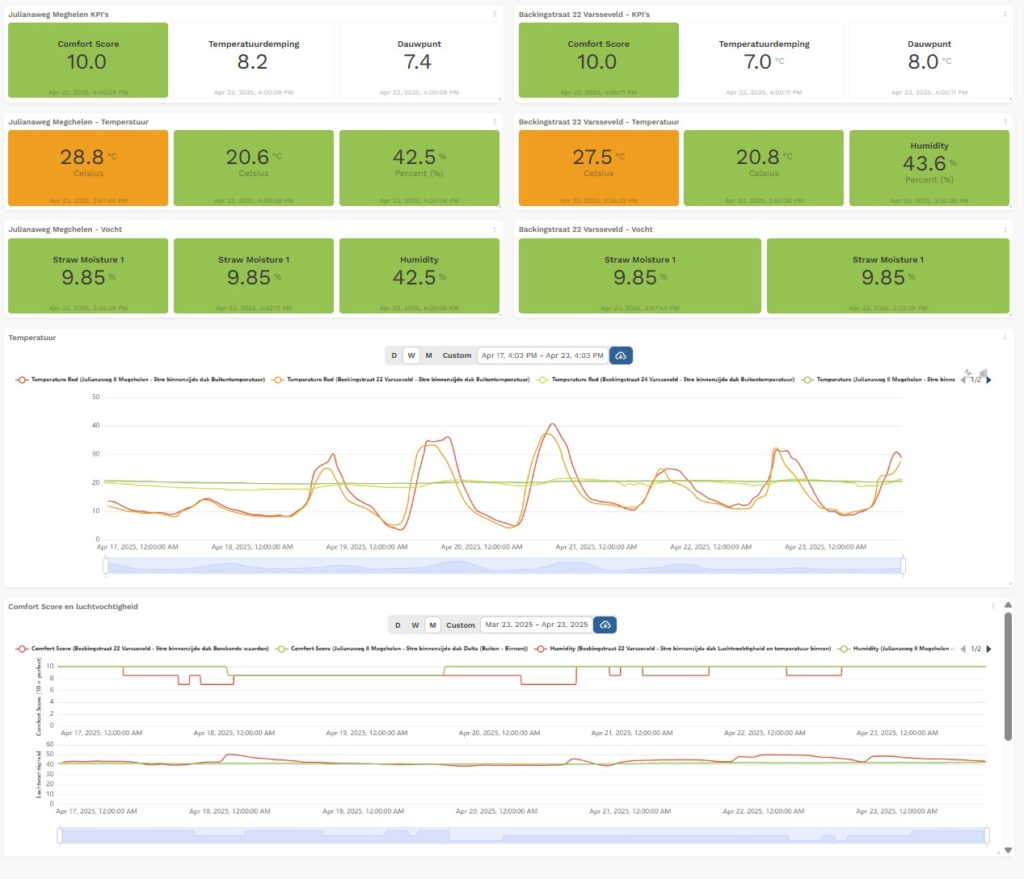Viewport: 1024px width, 879px height.
Task: Click Custom range button in Comfort Score chart
Action: click(x=460, y=625)
